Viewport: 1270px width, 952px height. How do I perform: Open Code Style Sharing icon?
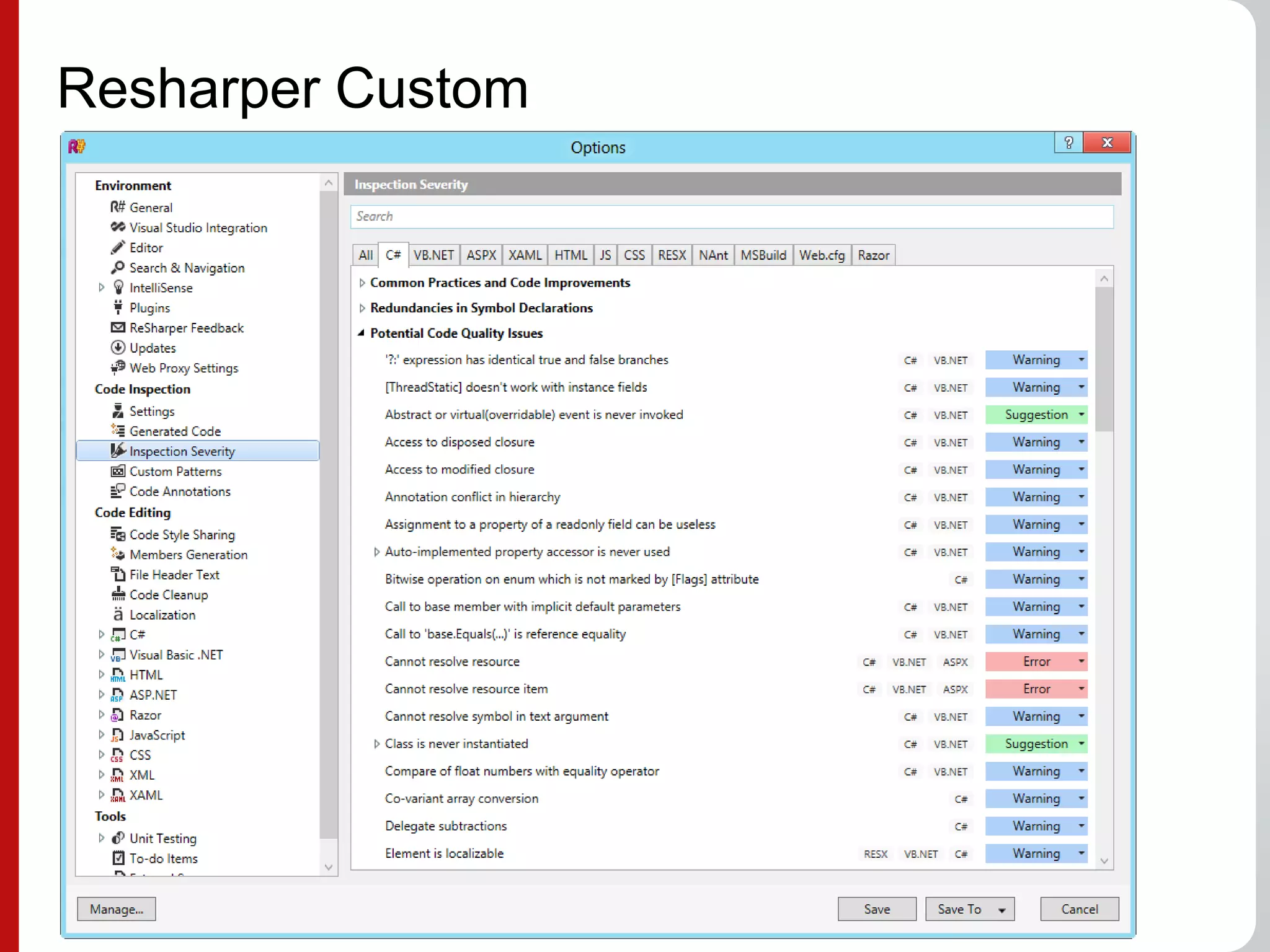pos(118,534)
